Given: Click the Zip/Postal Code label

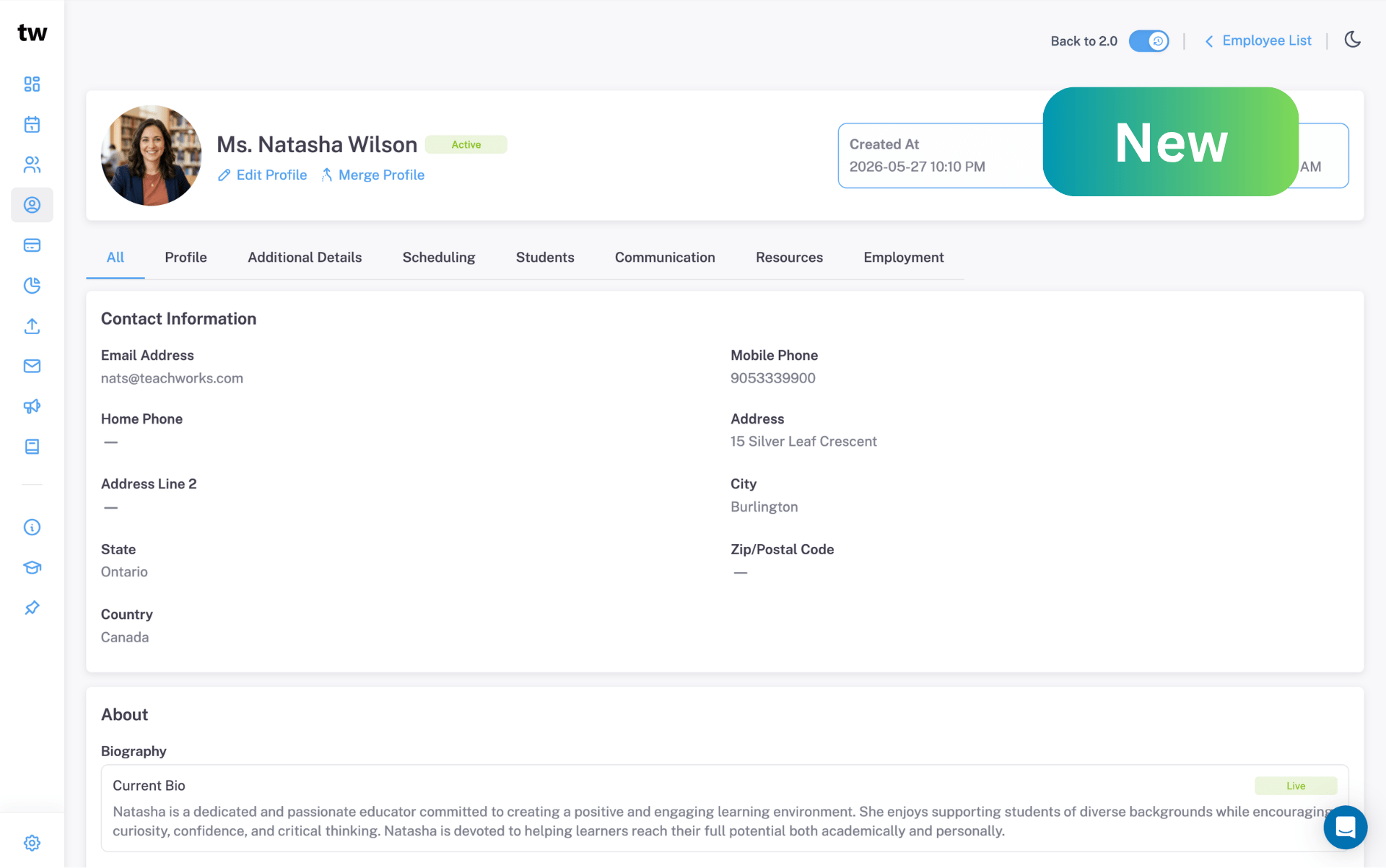Looking at the screenshot, I should pyautogui.click(x=782, y=550).
